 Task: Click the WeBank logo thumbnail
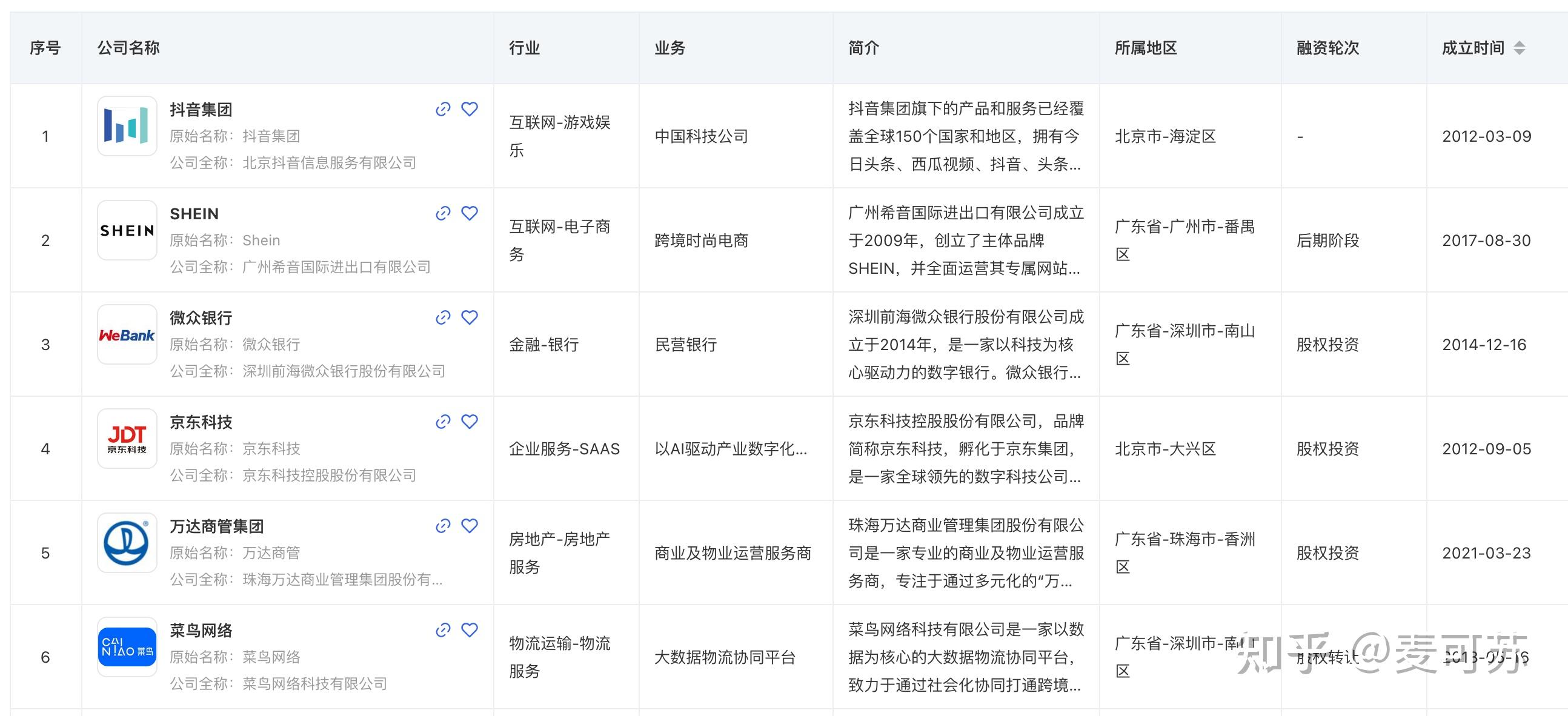pos(127,334)
